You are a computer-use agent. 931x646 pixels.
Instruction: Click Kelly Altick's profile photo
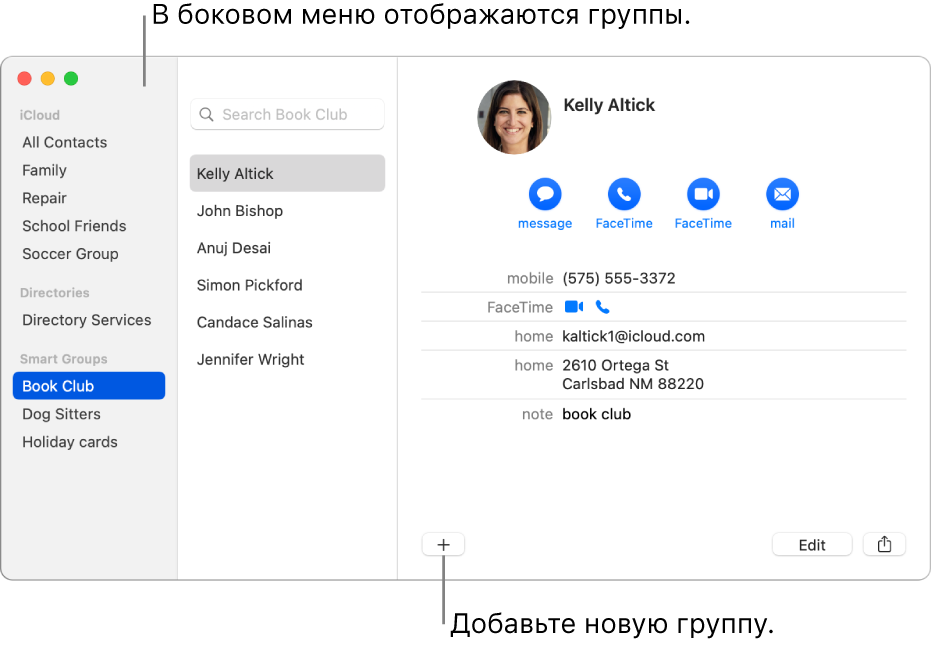click(514, 117)
